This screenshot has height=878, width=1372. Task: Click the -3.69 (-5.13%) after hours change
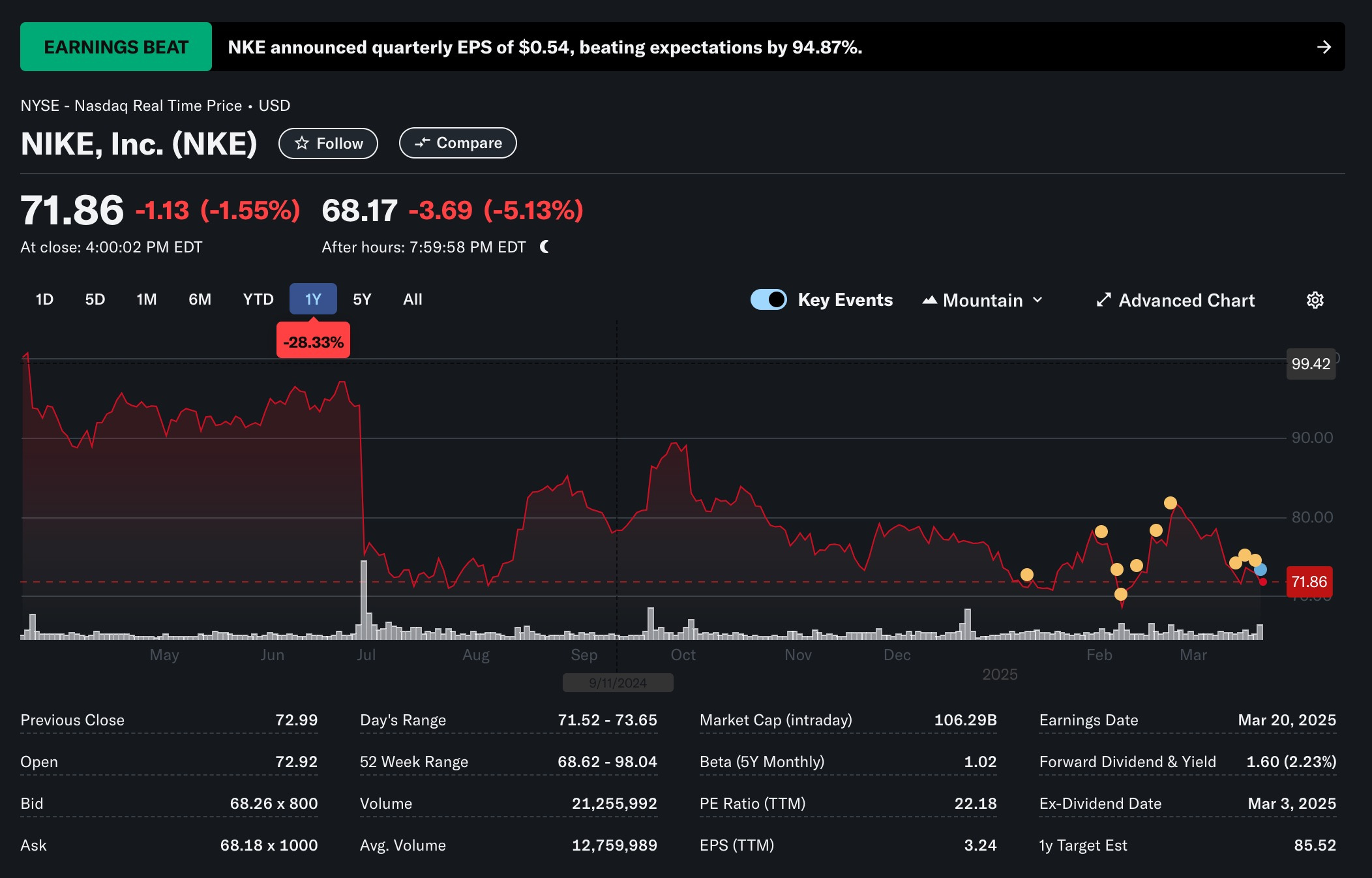coord(496,210)
